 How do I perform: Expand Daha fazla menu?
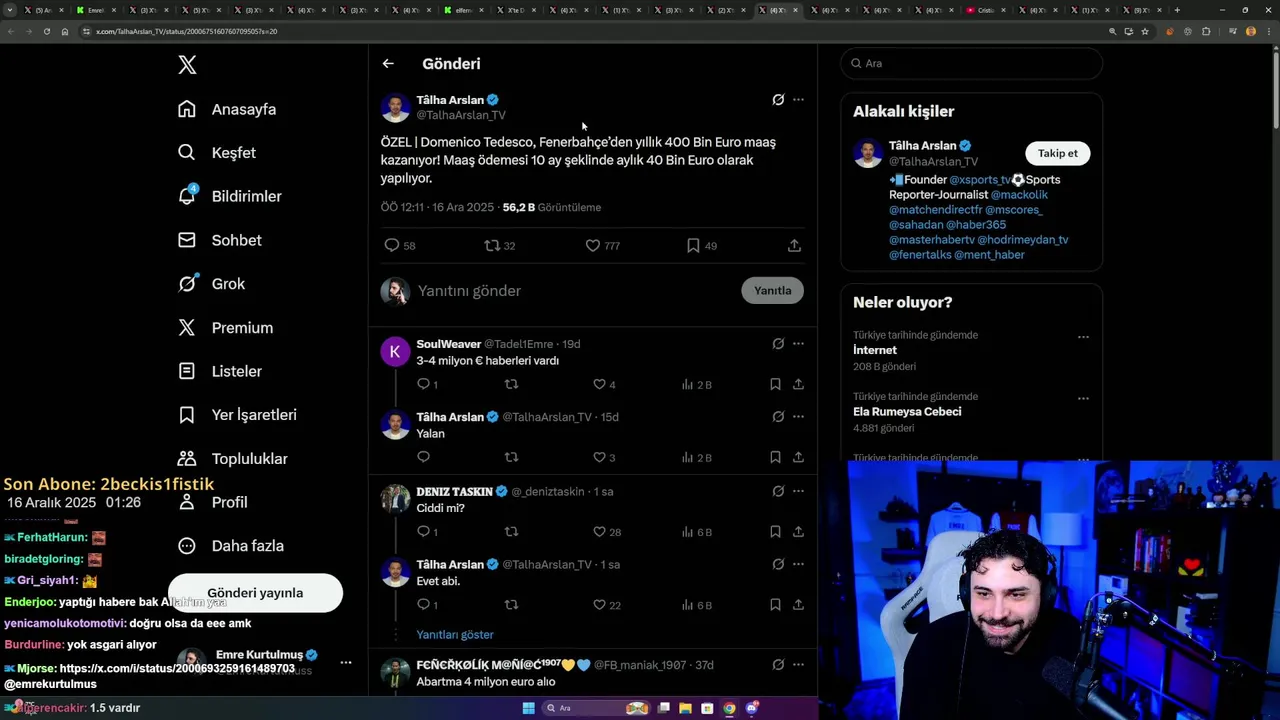pos(230,546)
